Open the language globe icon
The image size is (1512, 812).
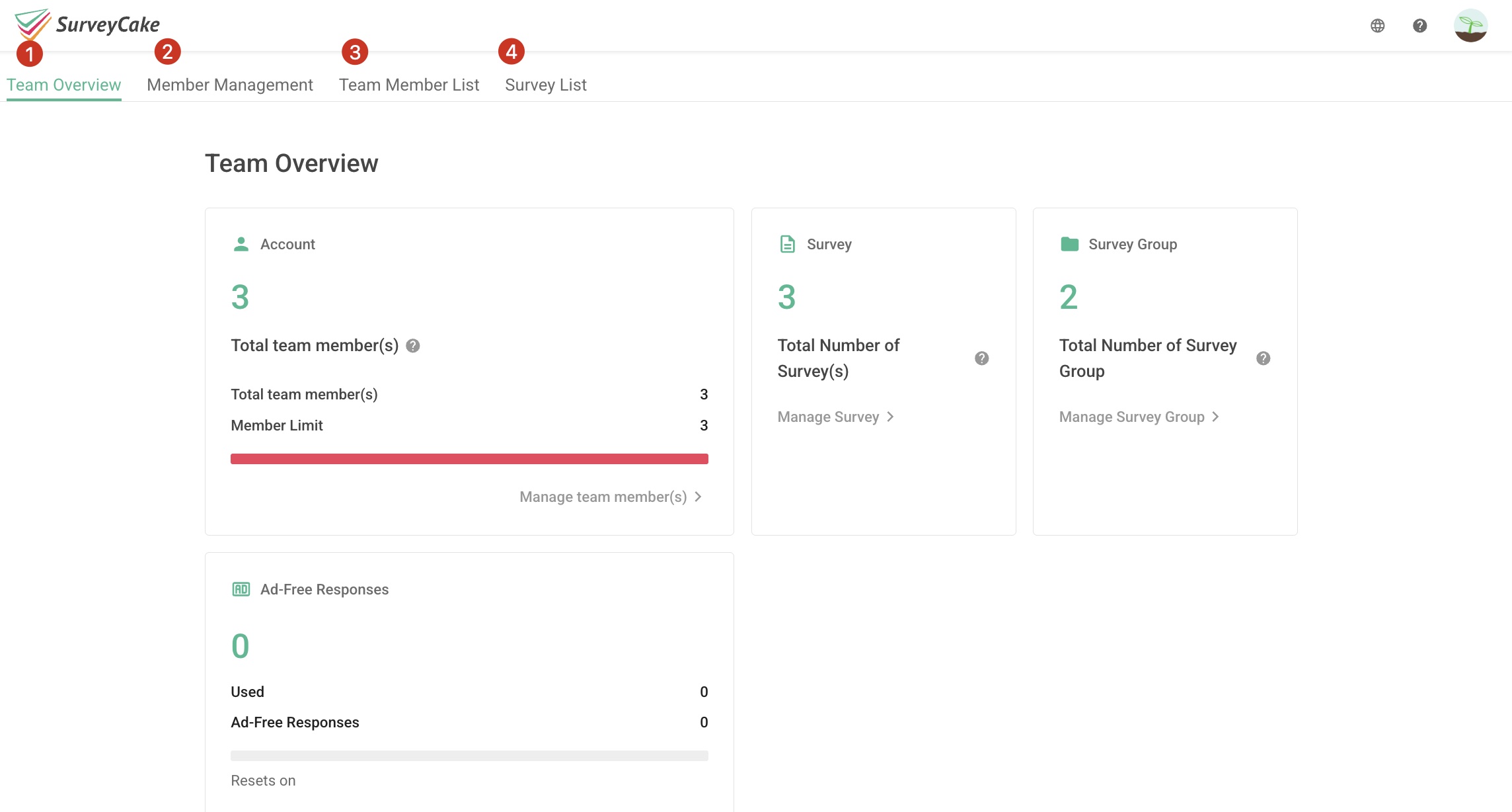(1377, 26)
